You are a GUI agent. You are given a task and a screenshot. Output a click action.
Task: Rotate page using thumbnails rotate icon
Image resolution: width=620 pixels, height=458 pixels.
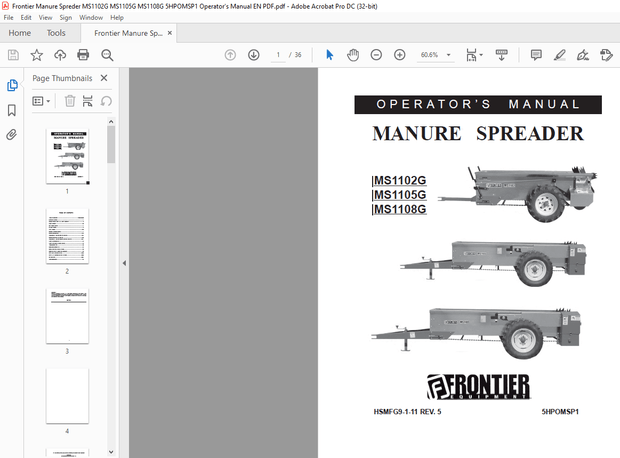(x=106, y=101)
